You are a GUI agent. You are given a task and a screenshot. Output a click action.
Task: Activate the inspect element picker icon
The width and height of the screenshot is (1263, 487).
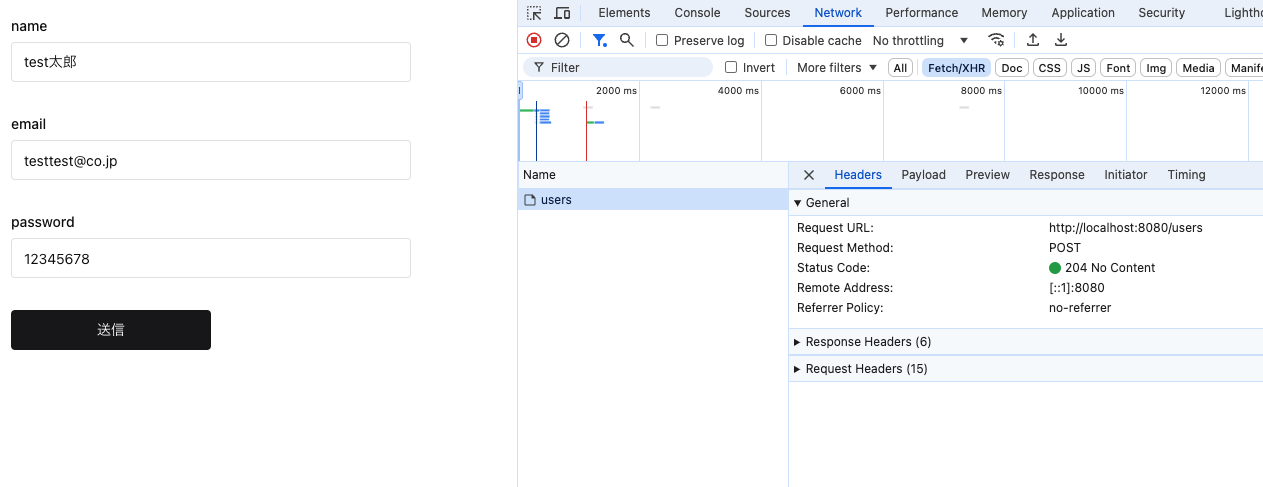tap(534, 13)
